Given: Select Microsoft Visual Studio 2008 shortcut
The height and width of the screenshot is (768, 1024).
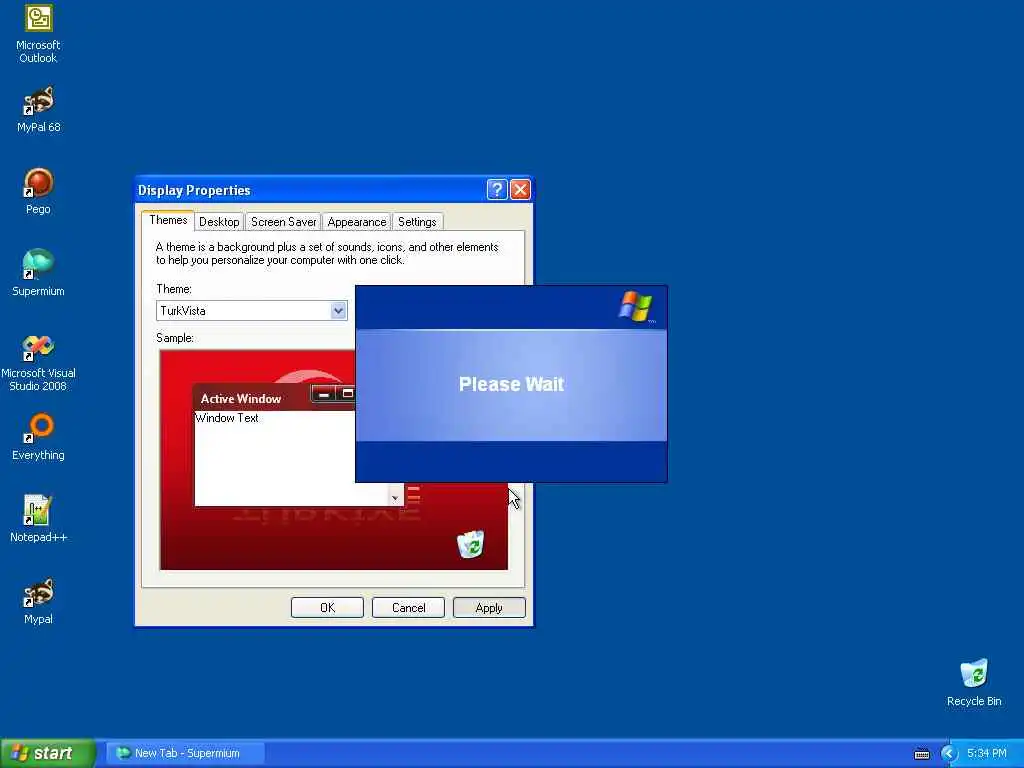Looking at the screenshot, I should [x=39, y=363].
